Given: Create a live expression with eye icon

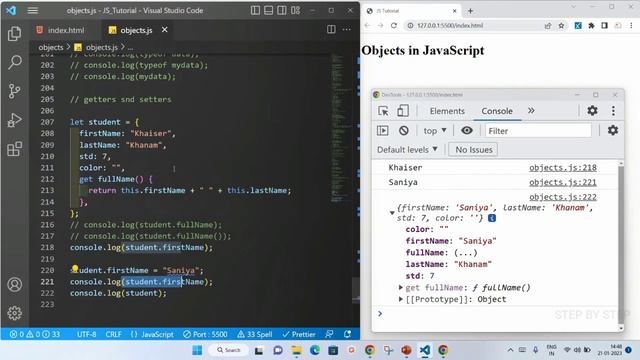Looking at the screenshot, I should point(467,130).
